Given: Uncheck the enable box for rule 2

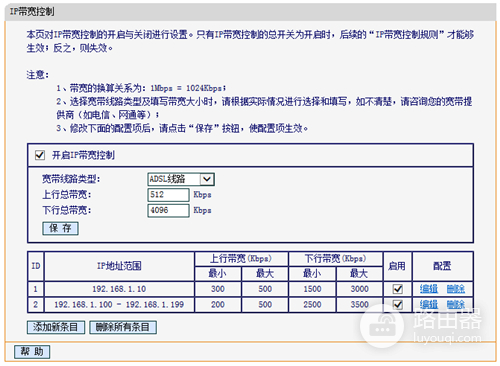Looking at the screenshot, I should pos(398,304).
